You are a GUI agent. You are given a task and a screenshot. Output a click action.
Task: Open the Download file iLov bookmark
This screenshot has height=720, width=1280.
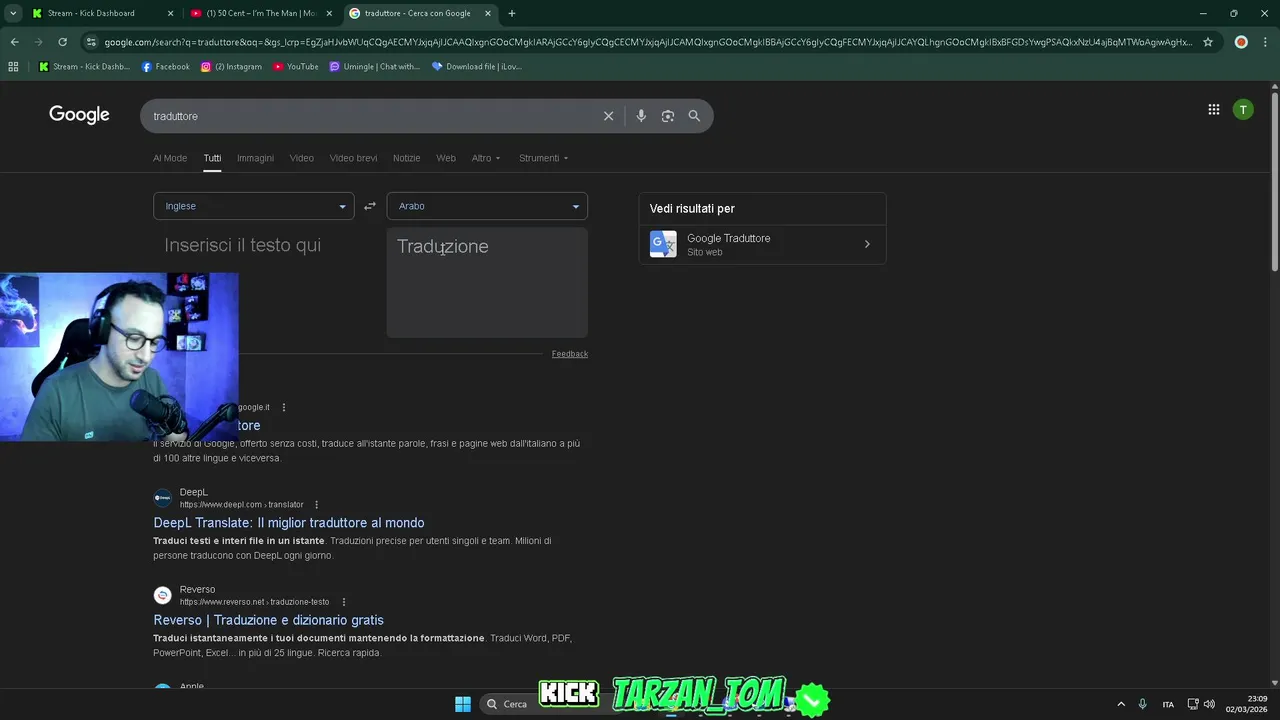(477, 67)
